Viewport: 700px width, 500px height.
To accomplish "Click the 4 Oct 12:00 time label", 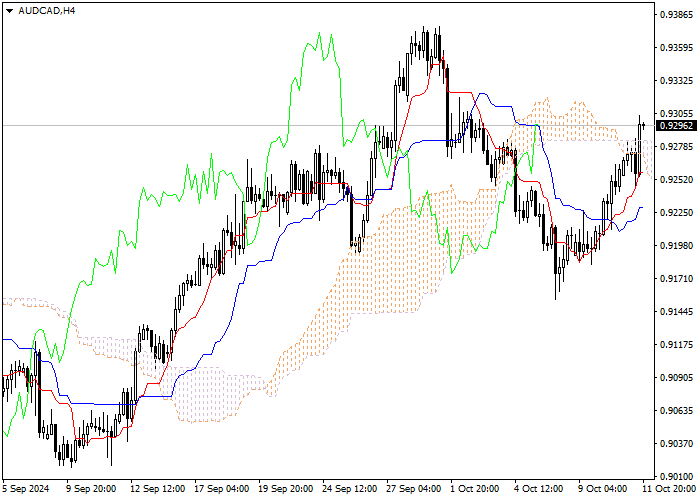I will 539,489.
